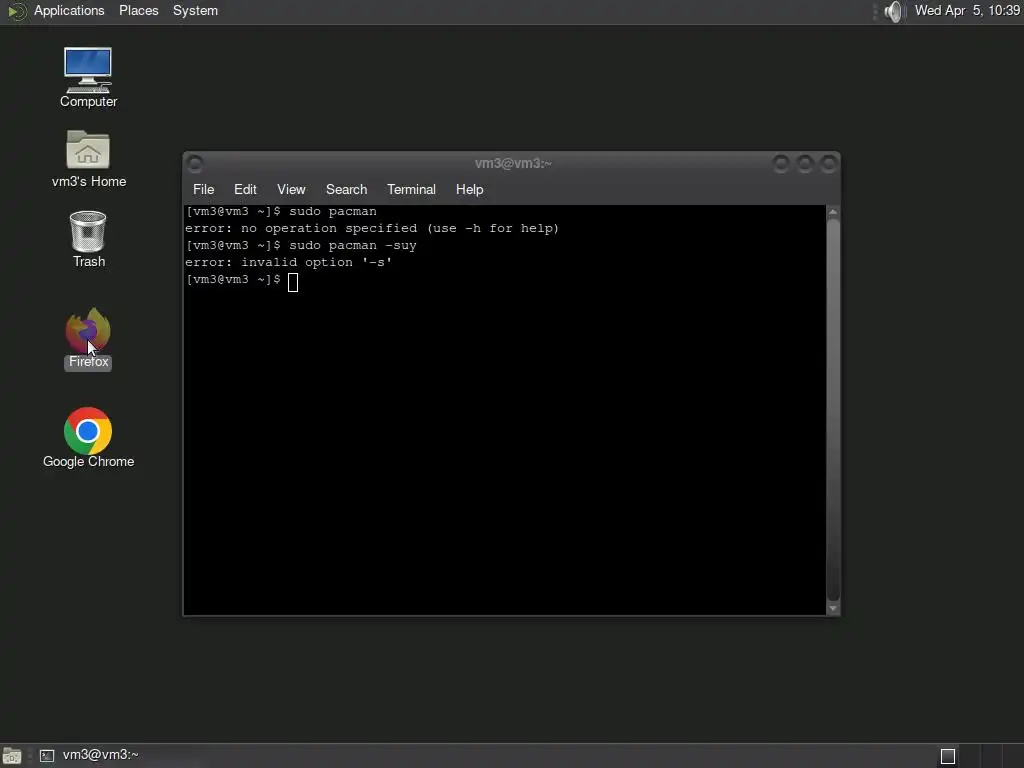The image size is (1024, 768).
Task: Click the terminal prompt cursor line
Action: click(x=242, y=280)
